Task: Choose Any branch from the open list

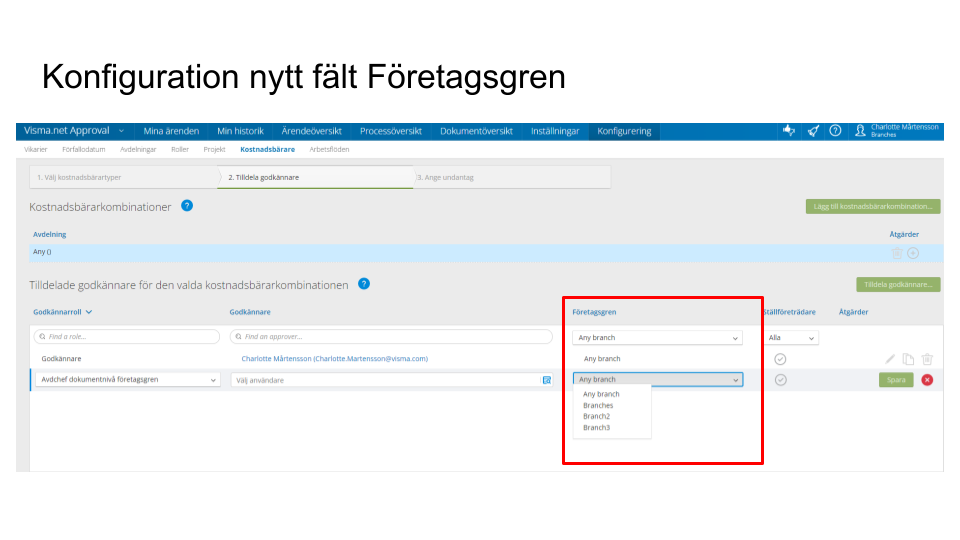Action: pyautogui.click(x=601, y=394)
